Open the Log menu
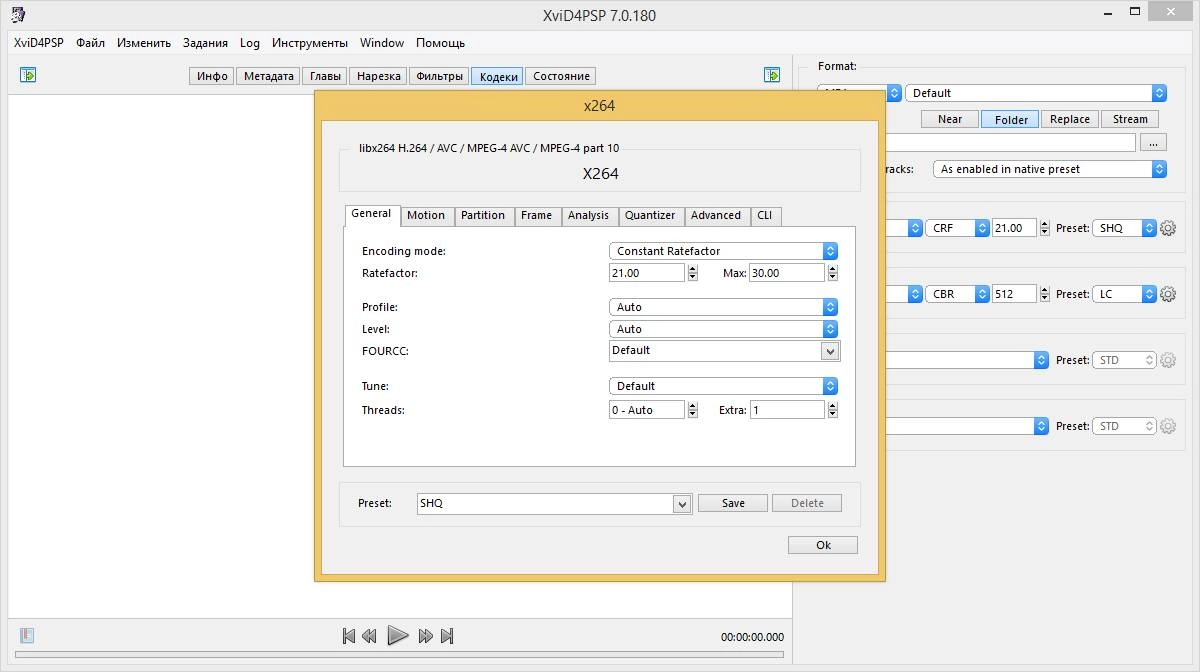 point(250,43)
